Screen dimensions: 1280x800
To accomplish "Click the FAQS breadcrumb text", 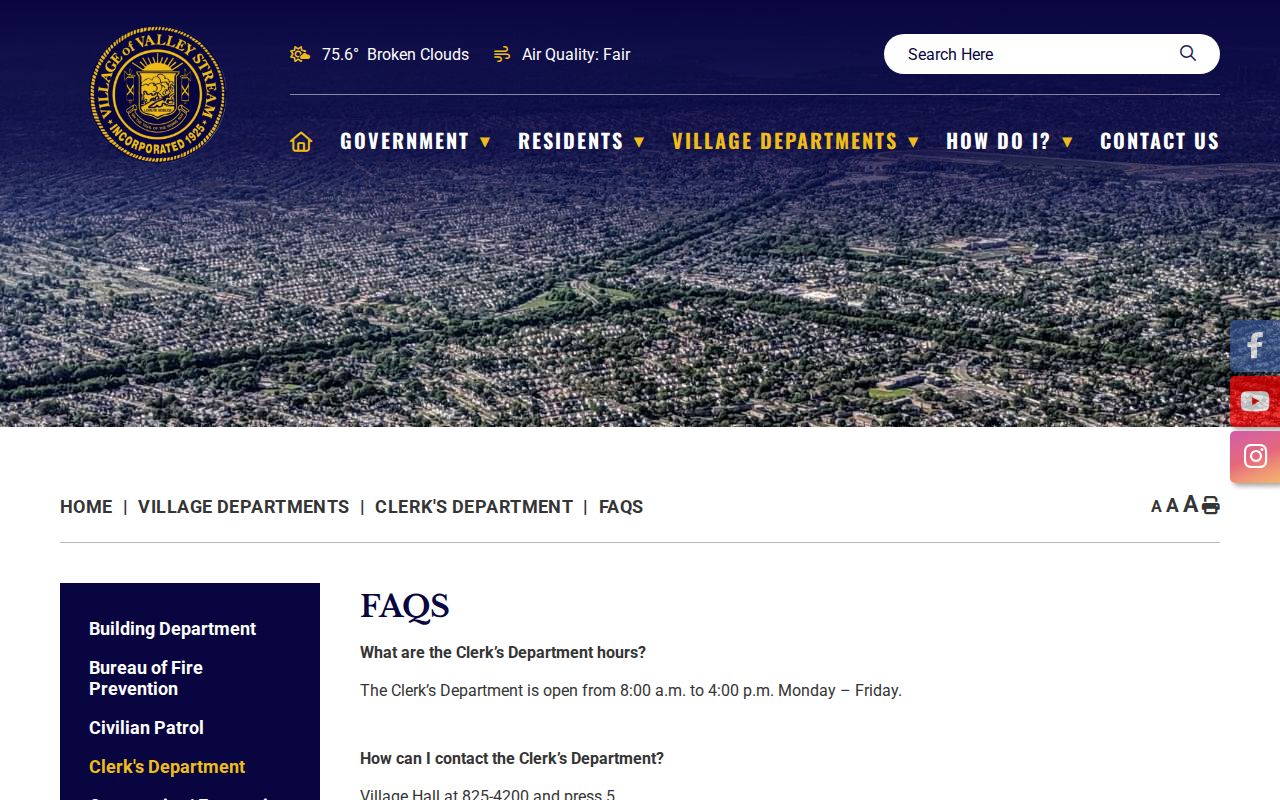I will (621, 507).
